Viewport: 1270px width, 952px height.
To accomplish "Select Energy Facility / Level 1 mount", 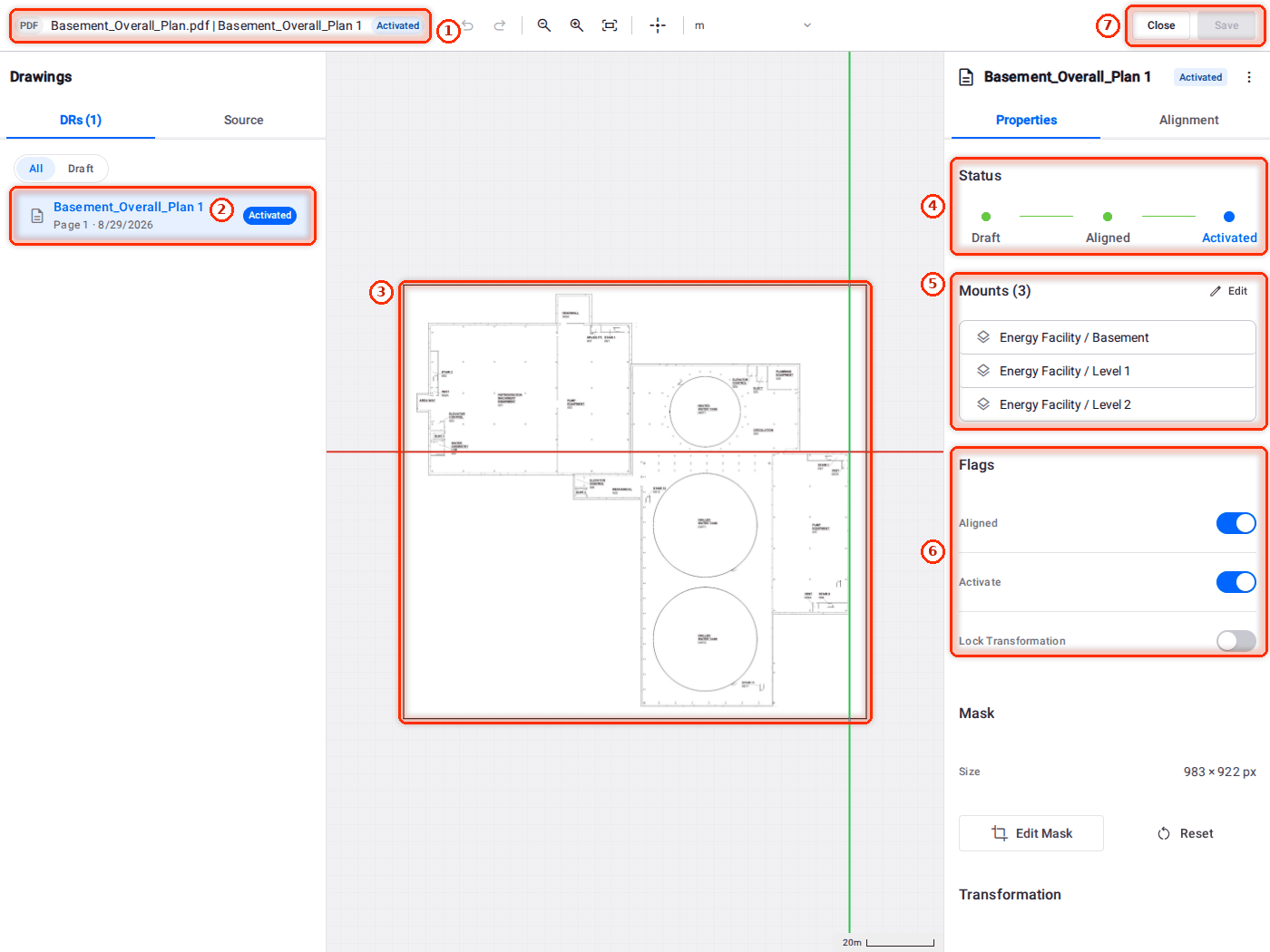I will tap(1108, 371).
